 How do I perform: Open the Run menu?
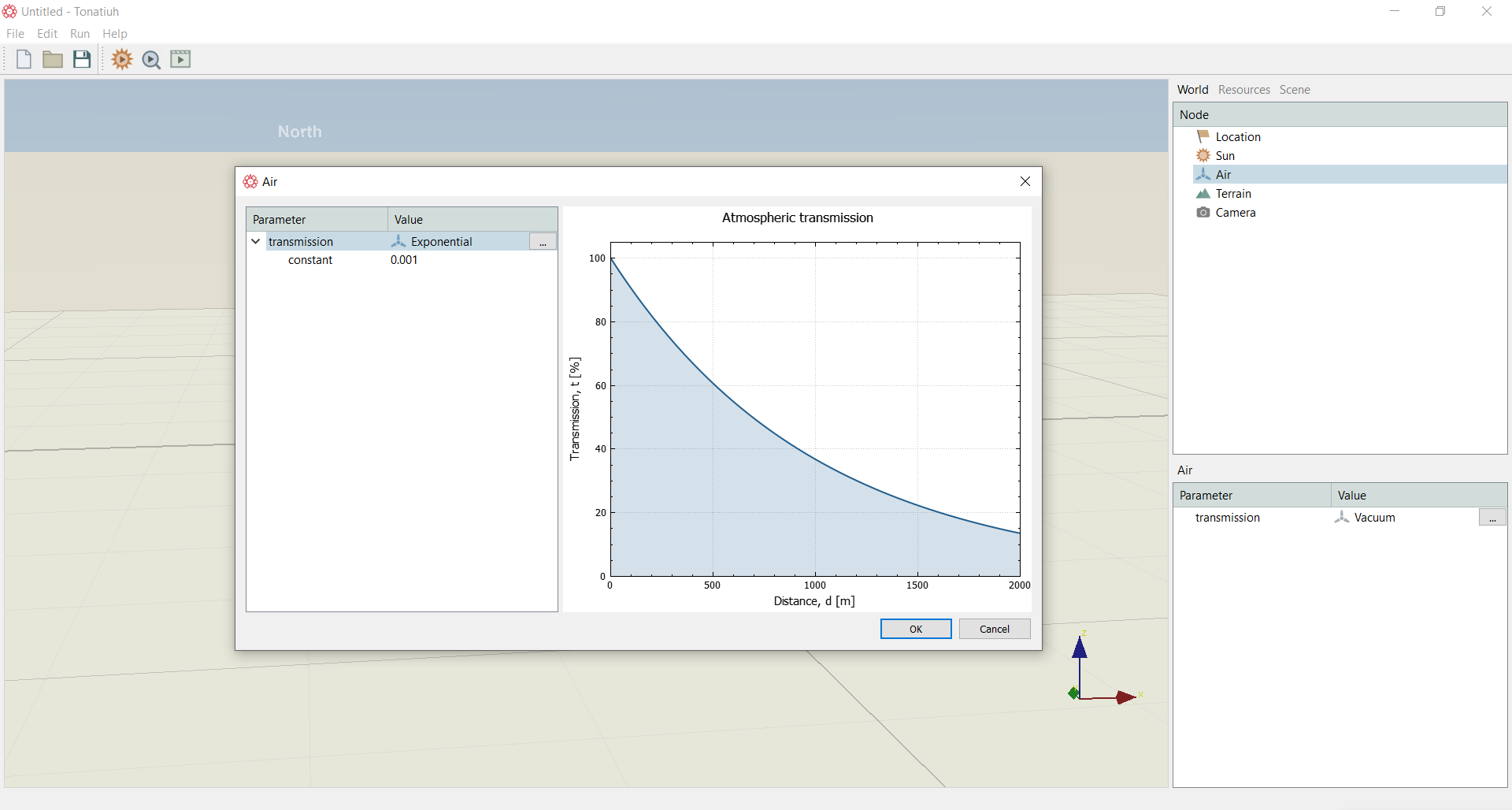(80, 34)
